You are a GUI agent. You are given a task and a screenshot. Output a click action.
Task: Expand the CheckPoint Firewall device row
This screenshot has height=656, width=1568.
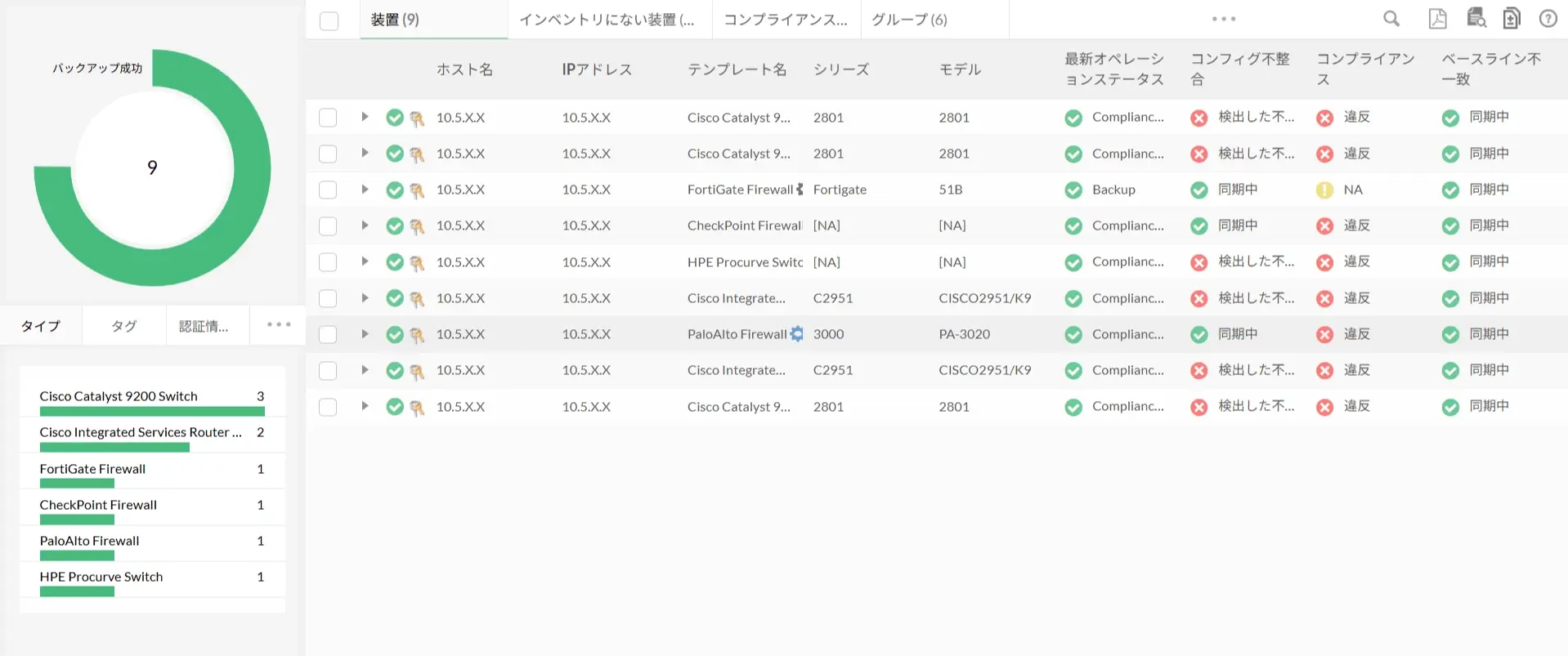(x=365, y=225)
